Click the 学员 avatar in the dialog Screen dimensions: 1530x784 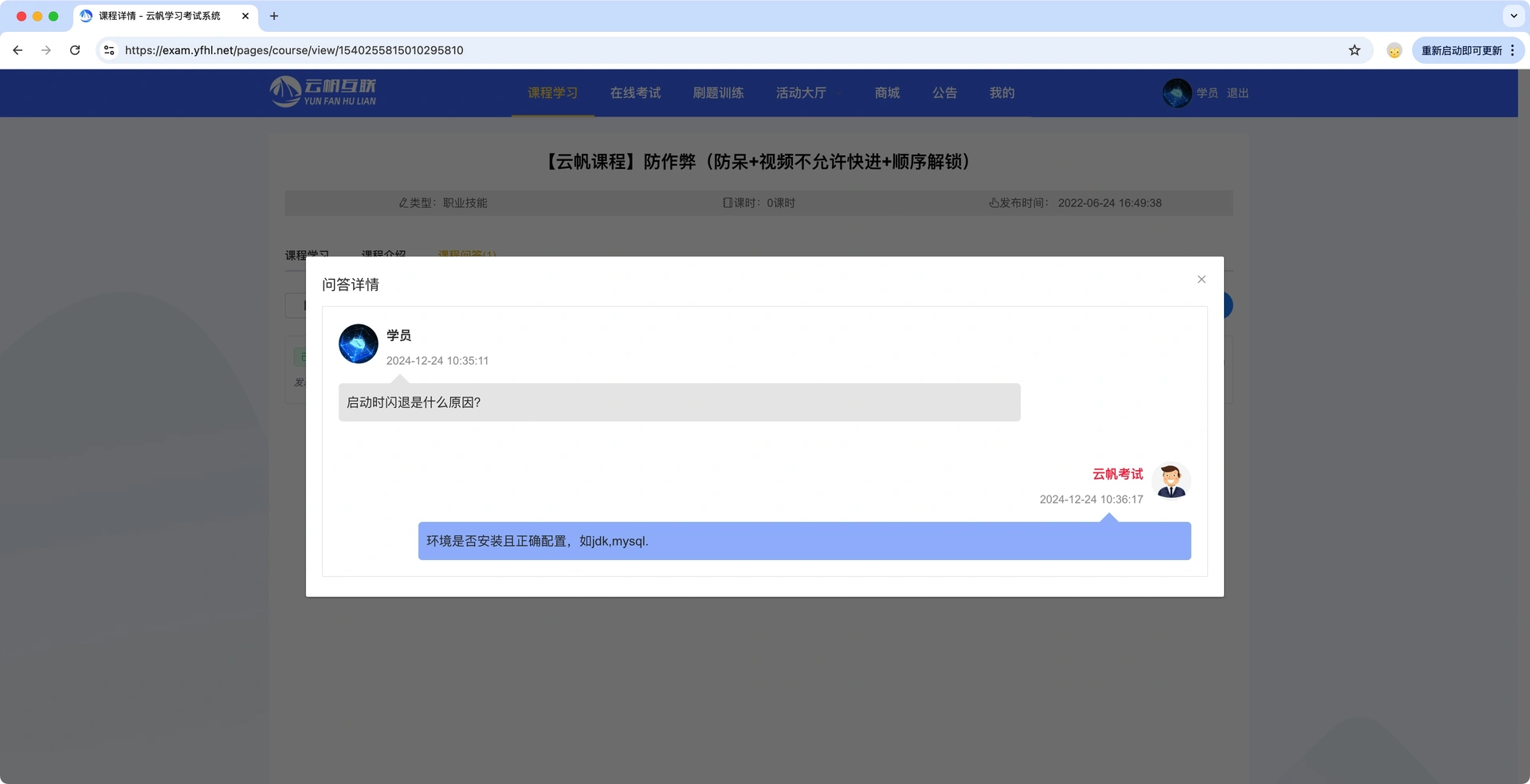(x=359, y=343)
